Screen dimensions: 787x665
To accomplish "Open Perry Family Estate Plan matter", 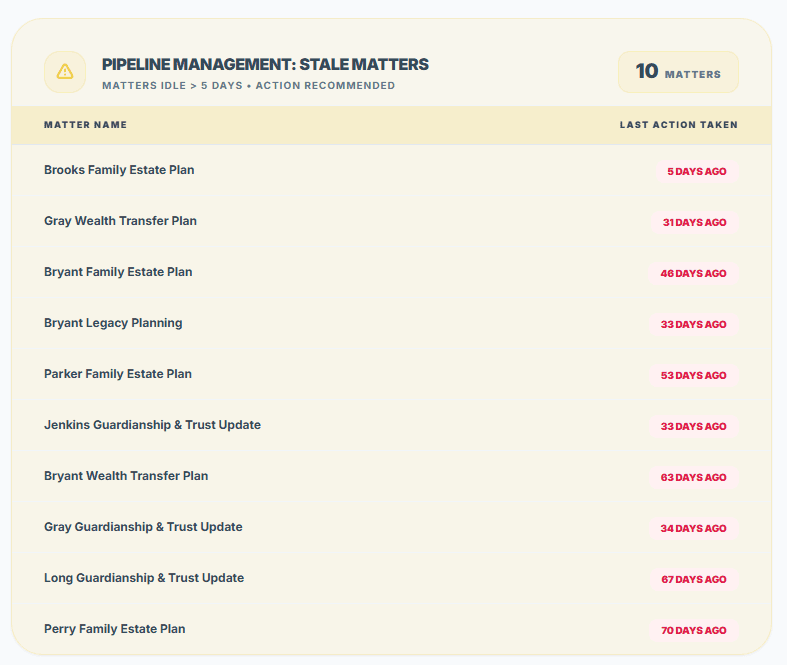I will 114,629.
